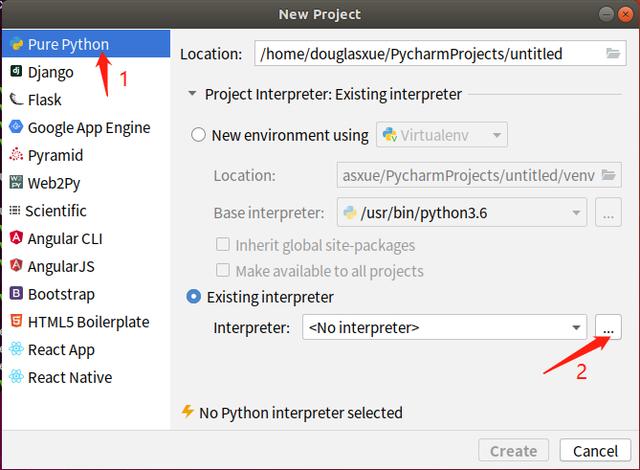Collapse the Project Interpreter section

(192, 93)
